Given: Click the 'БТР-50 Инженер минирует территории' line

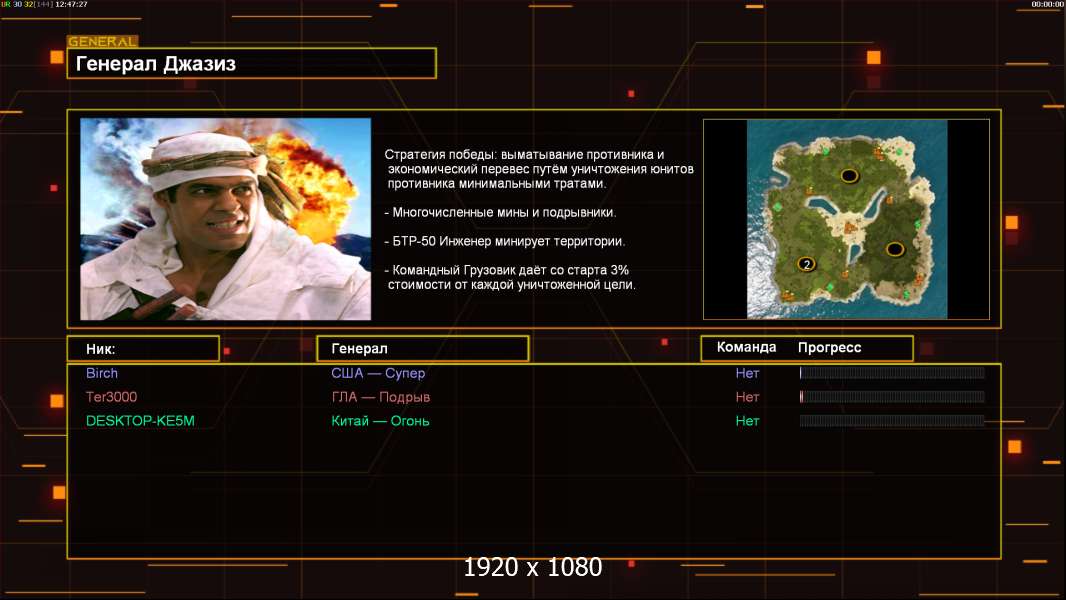Looking at the screenshot, I should tap(504, 241).
